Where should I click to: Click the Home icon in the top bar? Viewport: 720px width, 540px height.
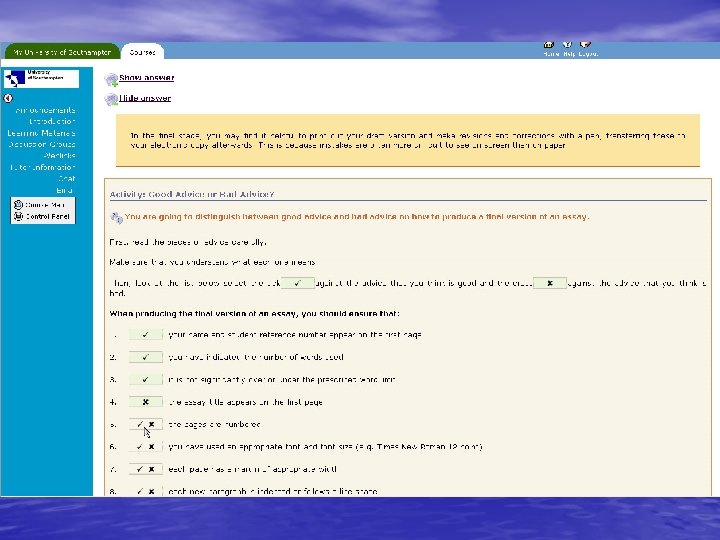point(549,45)
